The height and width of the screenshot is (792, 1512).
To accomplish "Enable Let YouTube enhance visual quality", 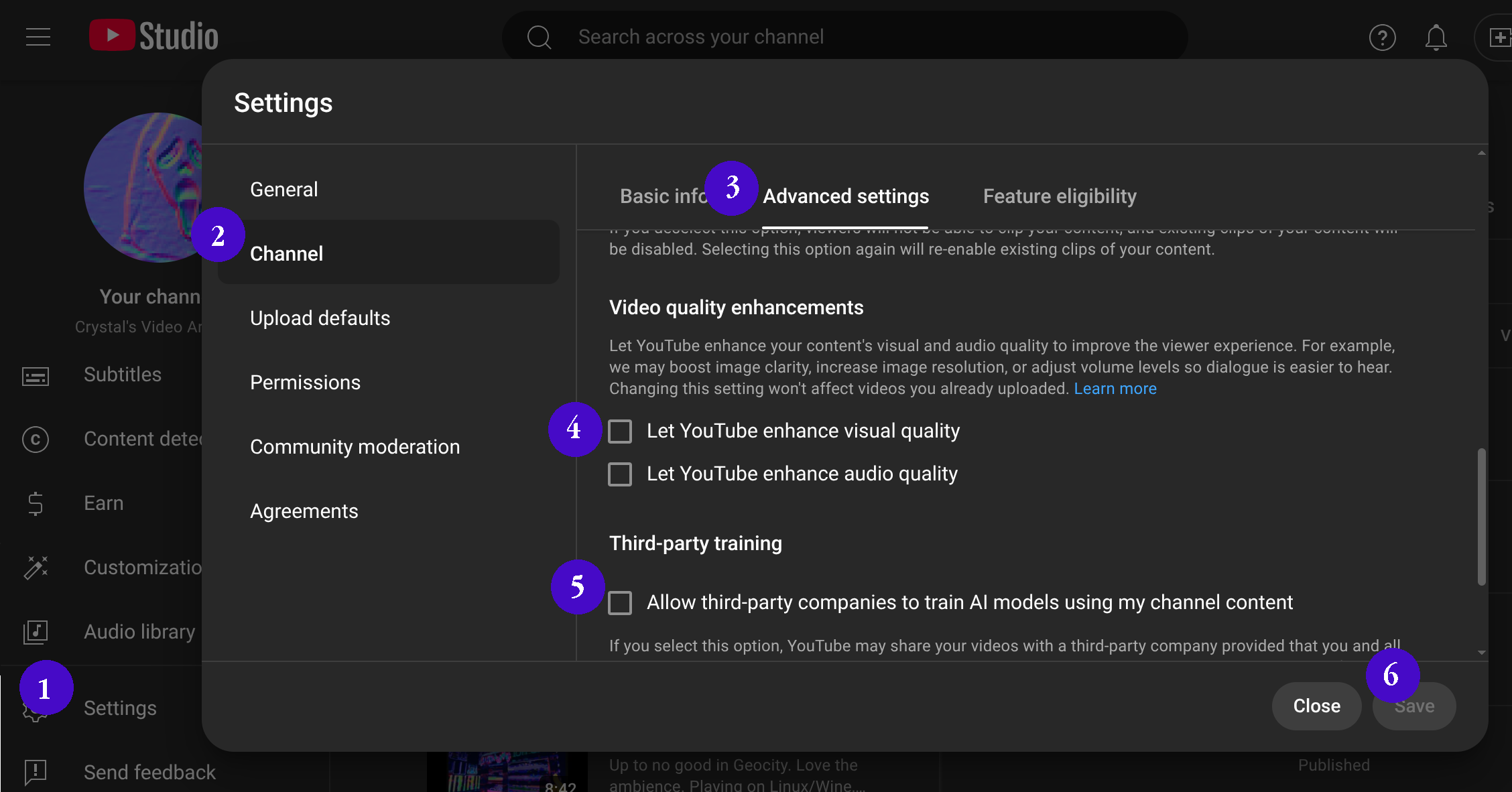I will pyautogui.click(x=620, y=432).
